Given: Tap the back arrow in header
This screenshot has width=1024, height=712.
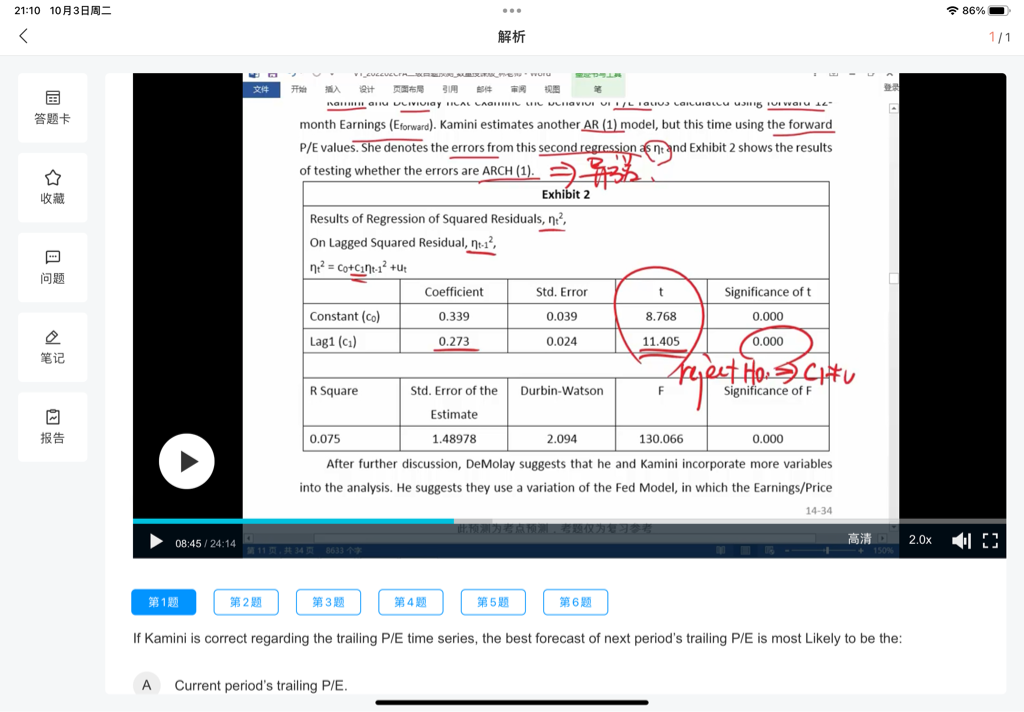Looking at the screenshot, I should pyautogui.click(x=24, y=36).
